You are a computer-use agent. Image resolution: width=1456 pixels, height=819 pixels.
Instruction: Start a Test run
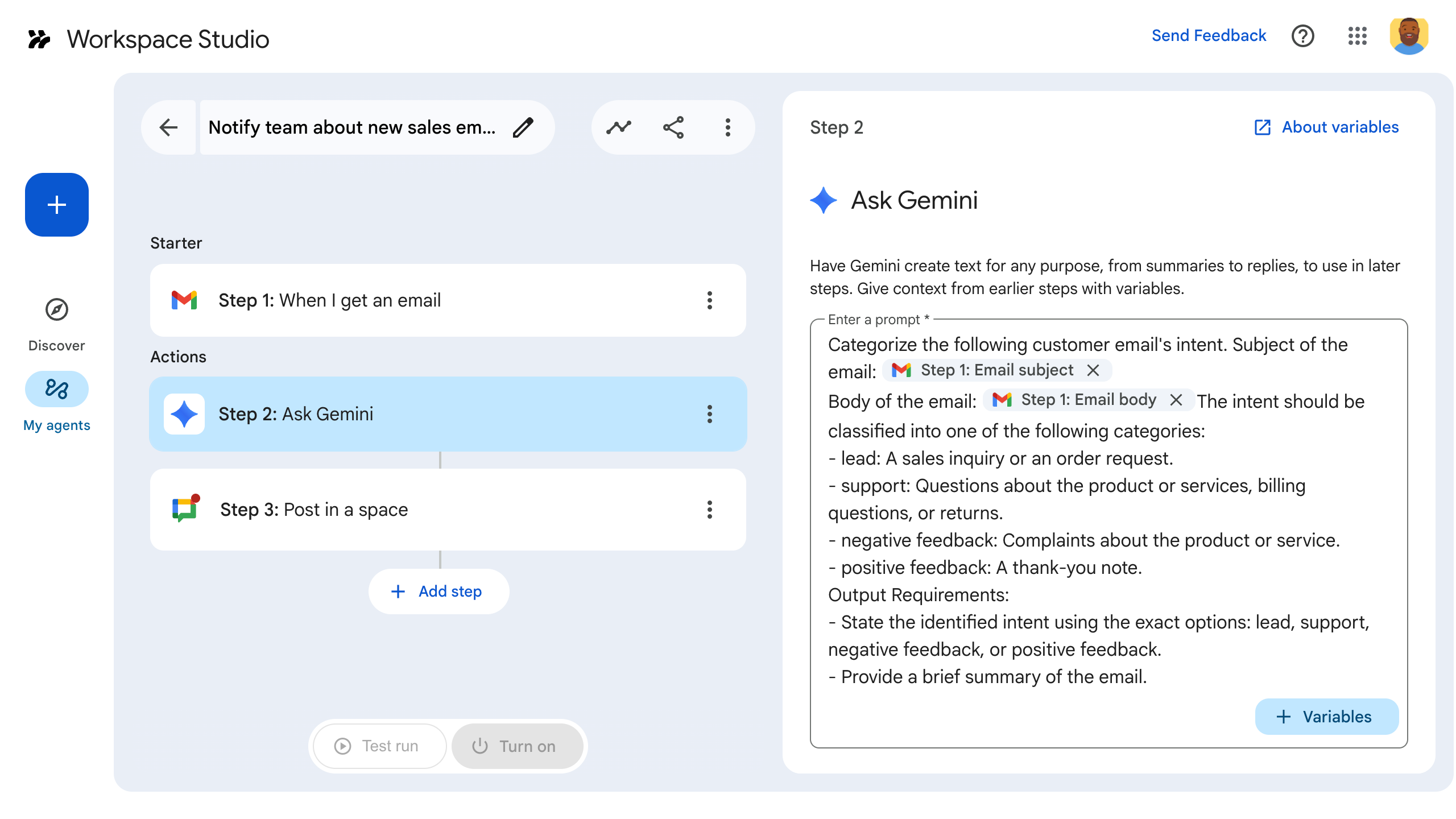pos(379,746)
